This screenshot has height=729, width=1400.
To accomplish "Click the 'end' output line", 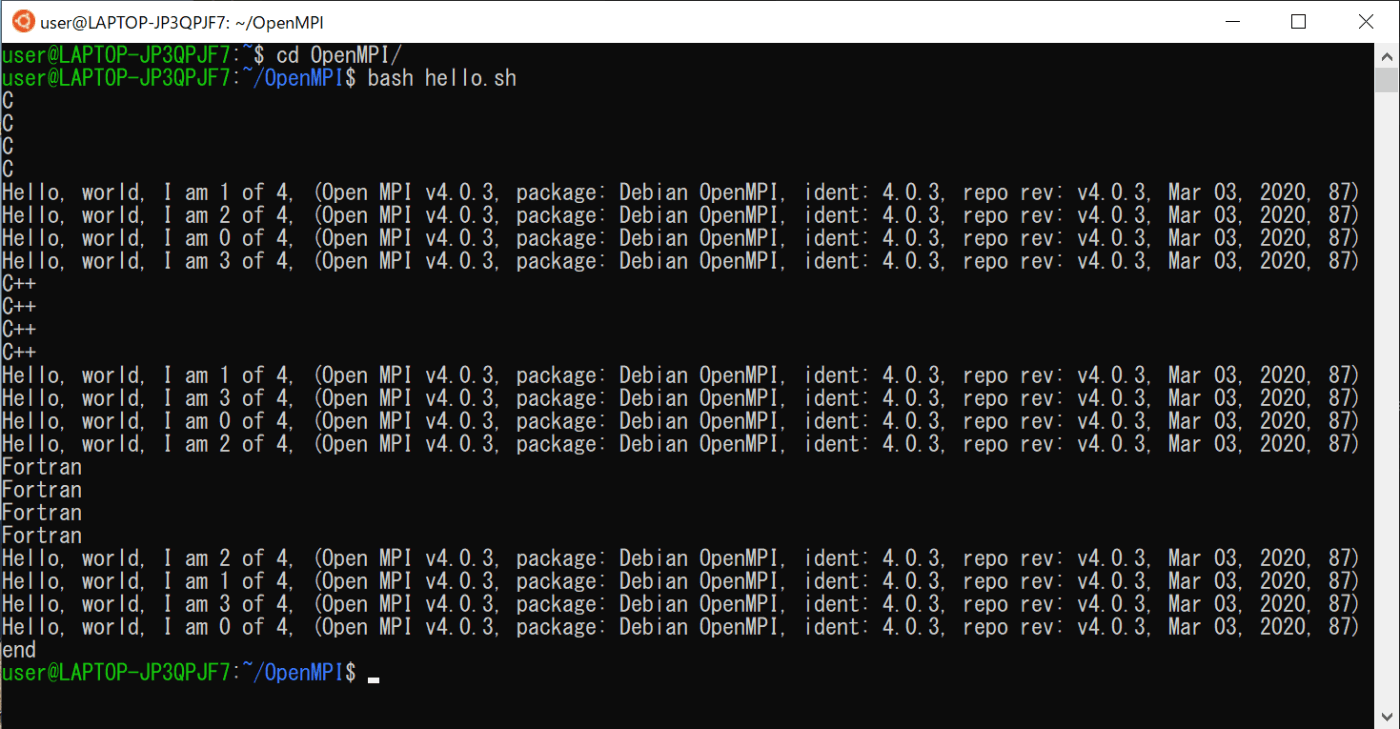I will [18, 649].
